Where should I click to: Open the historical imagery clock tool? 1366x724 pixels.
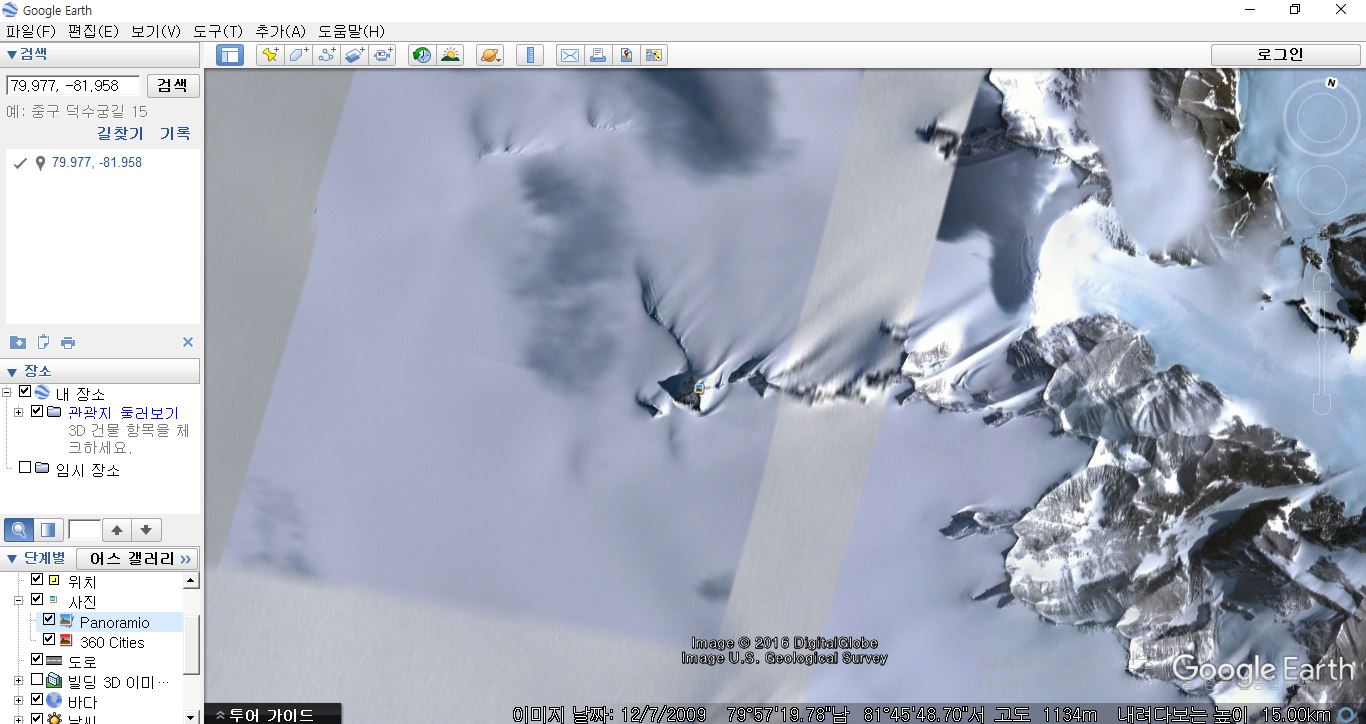click(x=422, y=55)
